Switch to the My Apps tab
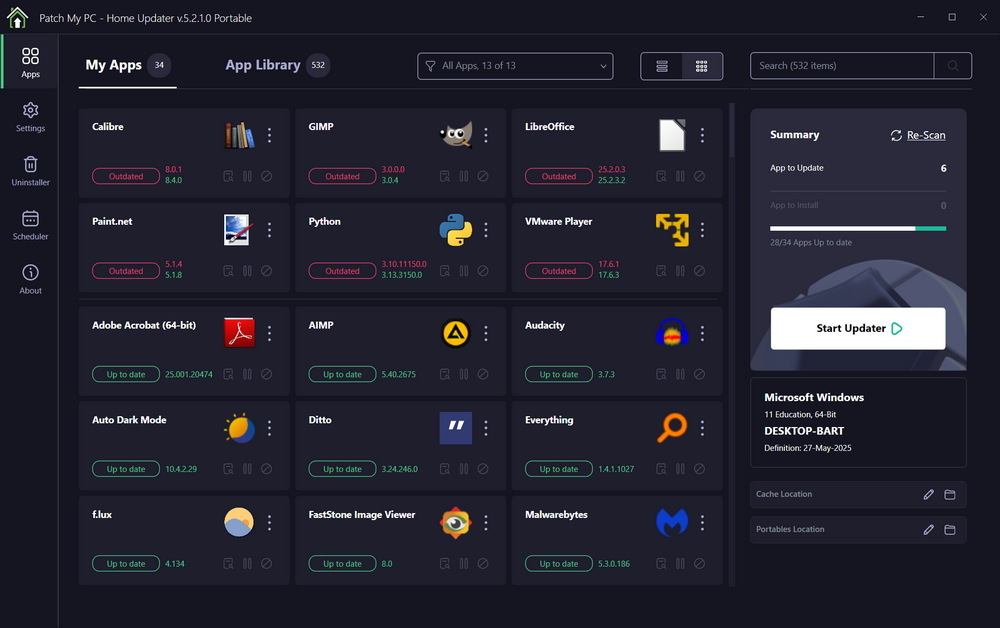Viewport: 1000px width, 628px height. pos(128,65)
